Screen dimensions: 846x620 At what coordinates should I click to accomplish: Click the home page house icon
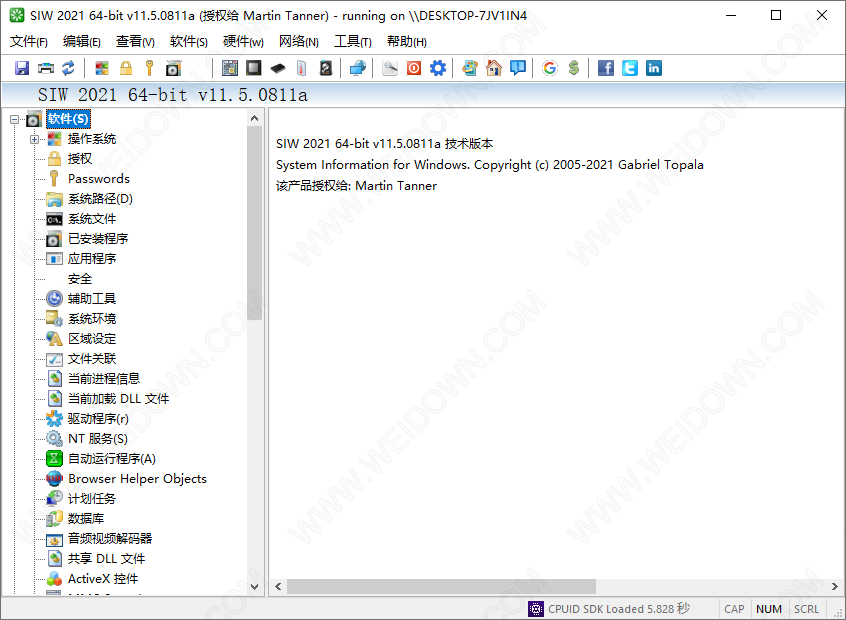point(494,68)
